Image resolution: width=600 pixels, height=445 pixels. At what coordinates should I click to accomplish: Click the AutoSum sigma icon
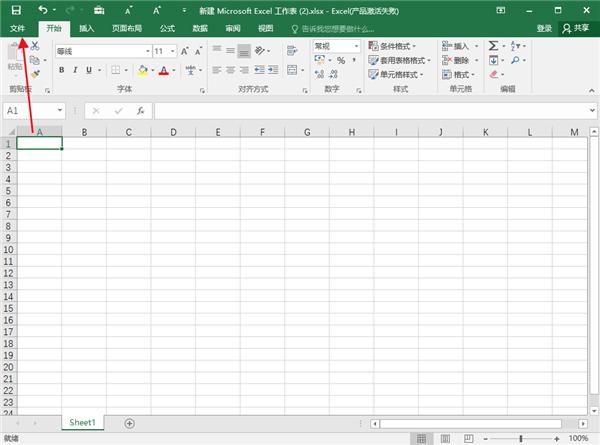[x=493, y=46]
